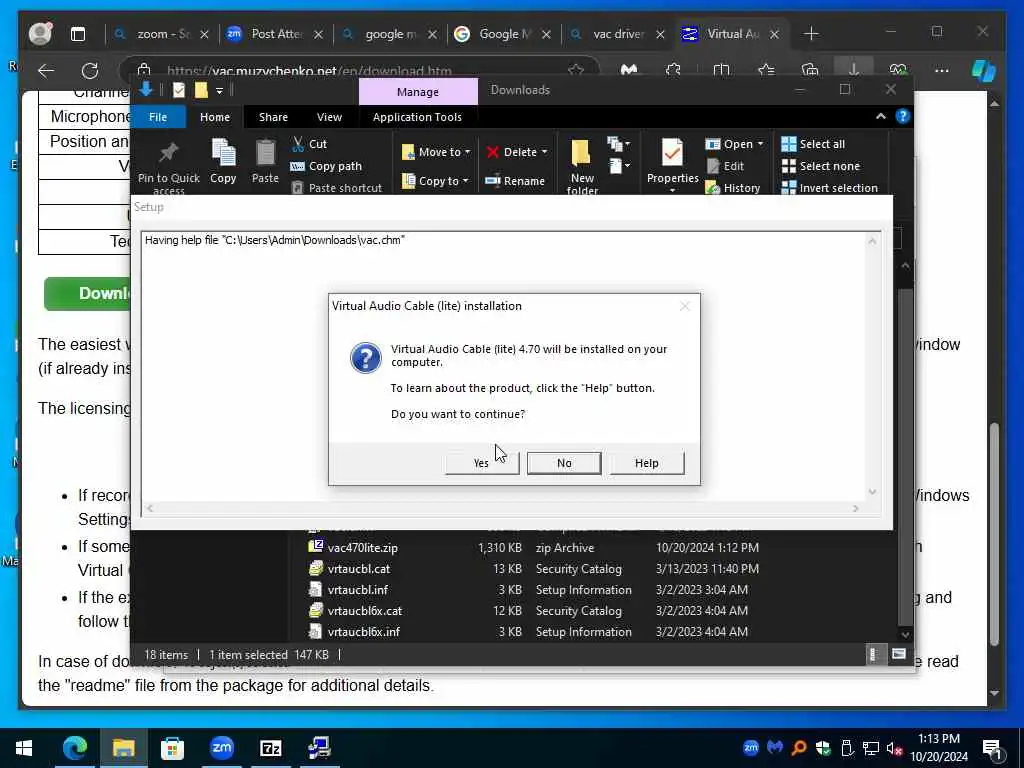The width and height of the screenshot is (1024, 768).
Task: Switch to the View ribbon tab
Action: tap(329, 117)
